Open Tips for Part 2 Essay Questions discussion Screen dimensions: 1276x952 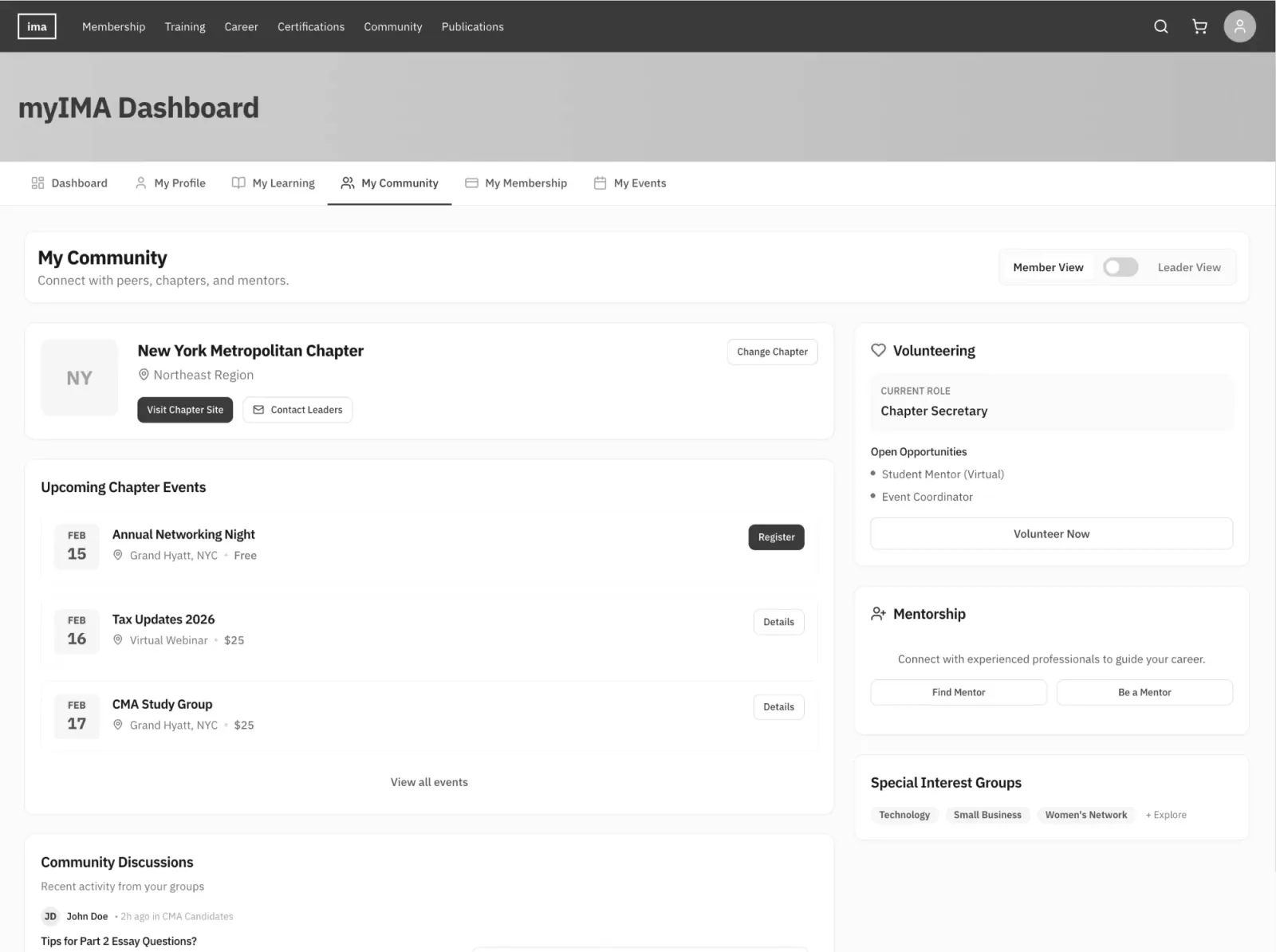pyautogui.click(x=119, y=941)
